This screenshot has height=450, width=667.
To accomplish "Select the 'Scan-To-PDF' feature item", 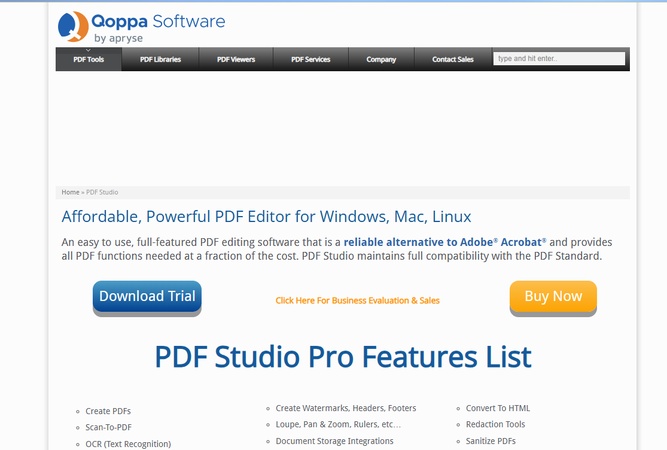I will (x=108, y=427).
